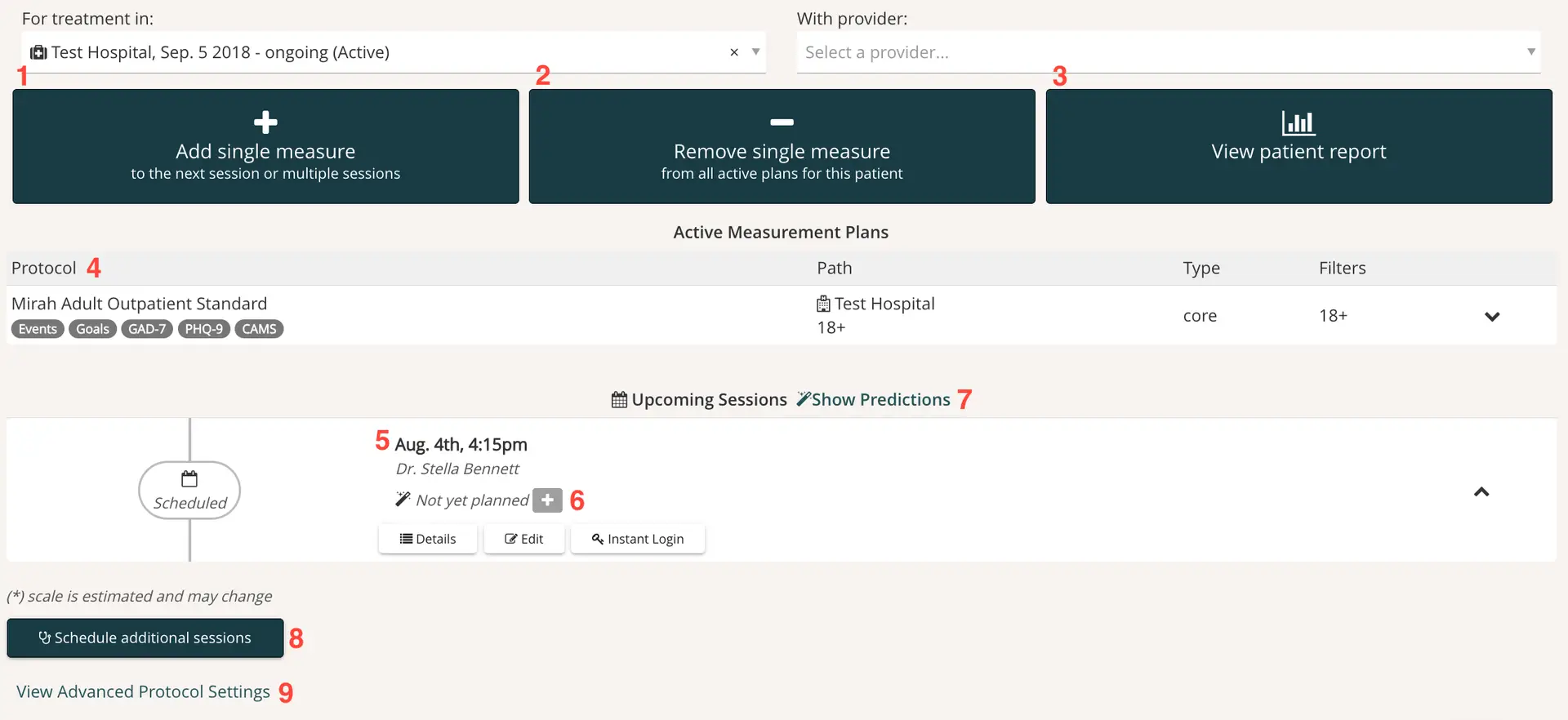Click the plus button beside Not yet planned
This screenshot has width=1568, height=720.
click(x=547, y=500)
